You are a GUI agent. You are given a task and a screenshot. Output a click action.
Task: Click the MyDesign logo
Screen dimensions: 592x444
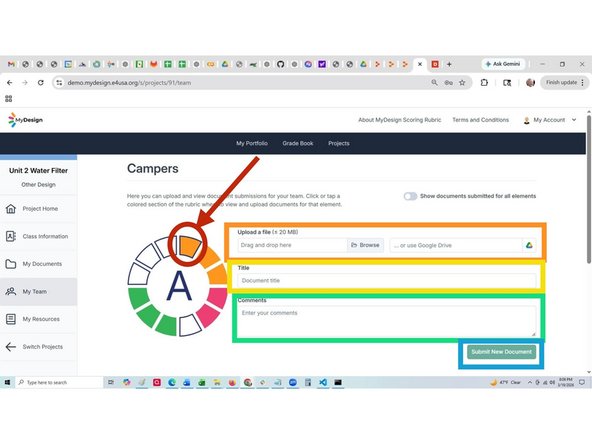coord(25,120)
